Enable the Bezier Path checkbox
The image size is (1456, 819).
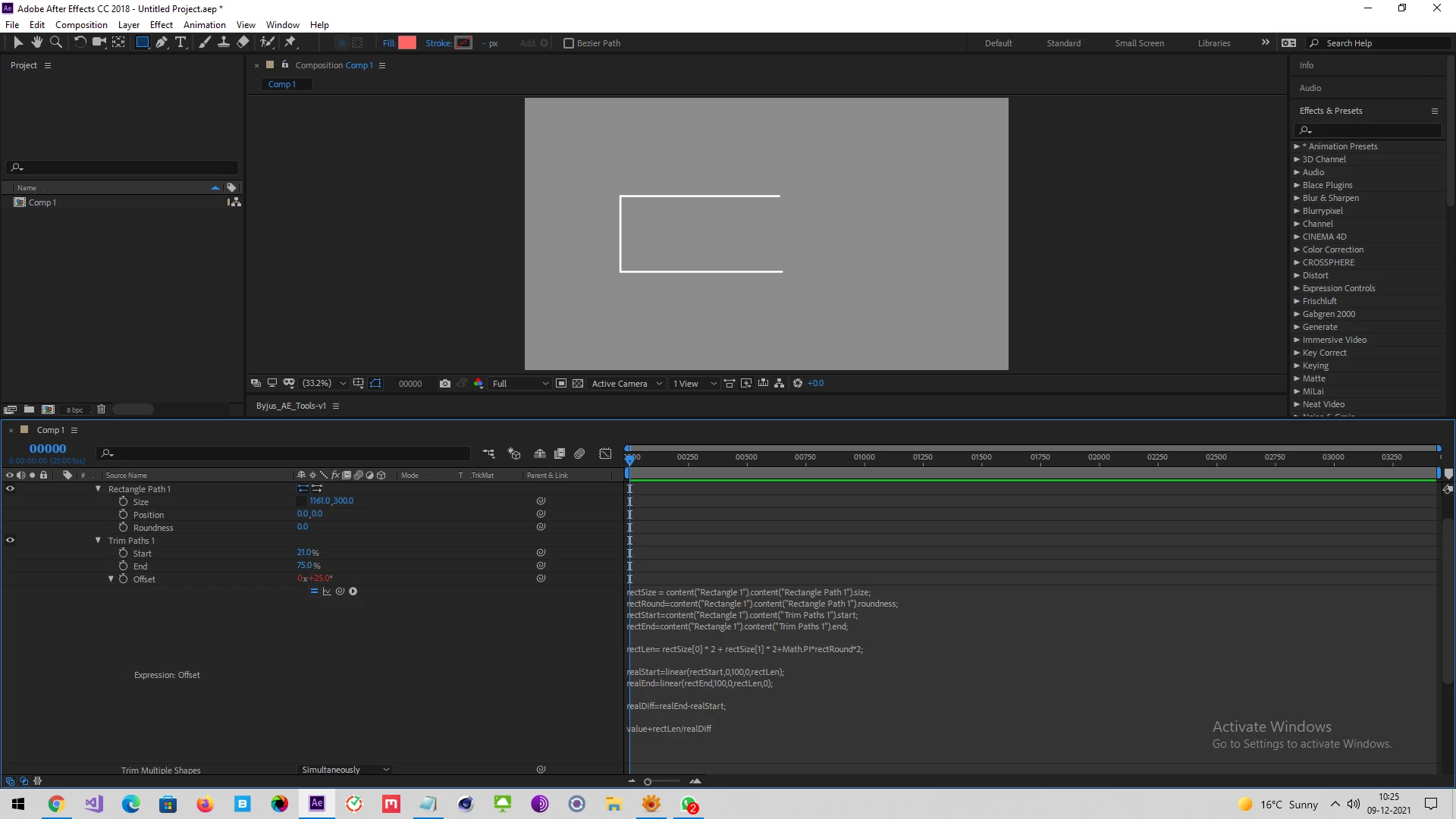pos(569,43)
